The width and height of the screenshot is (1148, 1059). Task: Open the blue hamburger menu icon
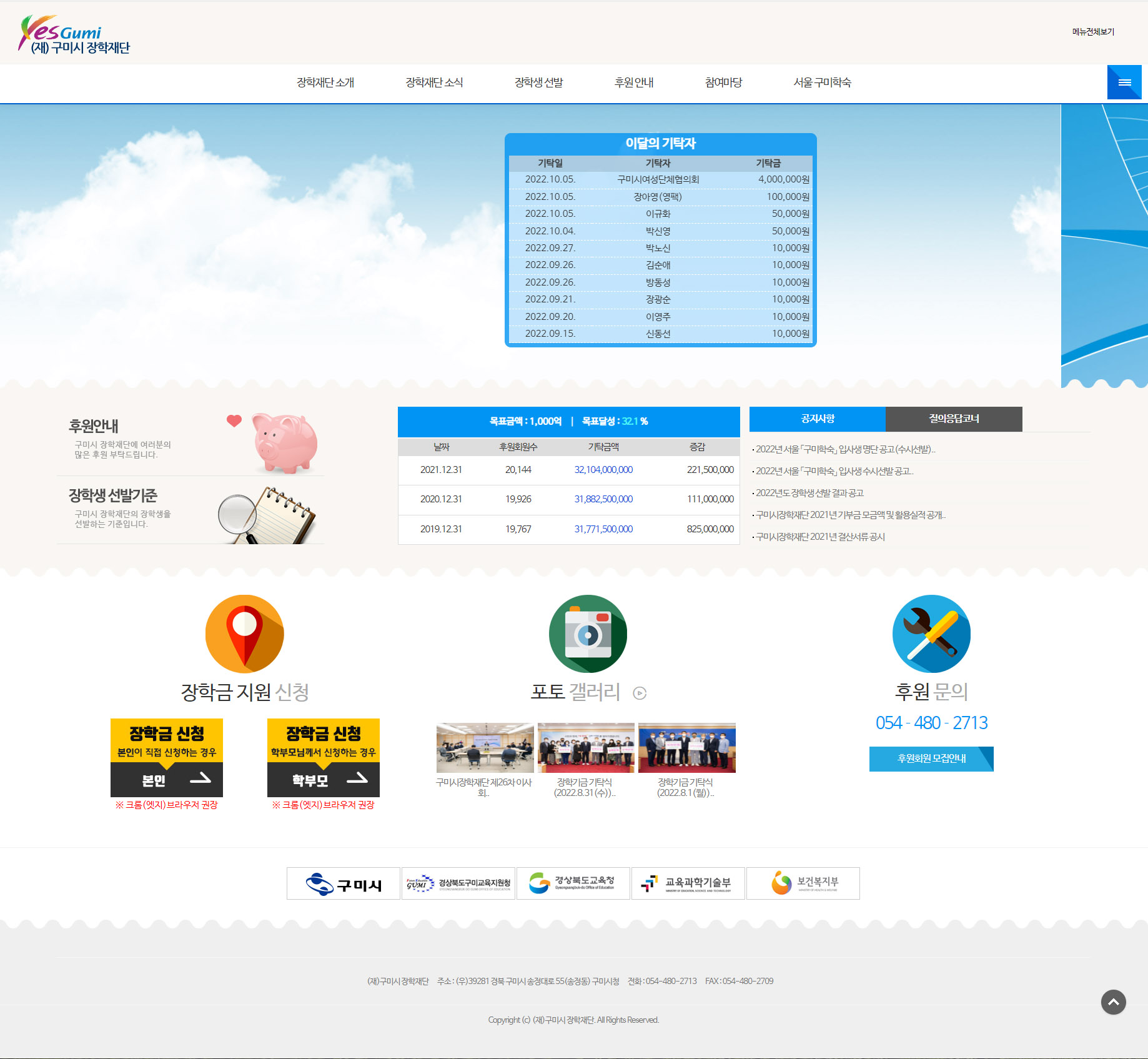1124,82
